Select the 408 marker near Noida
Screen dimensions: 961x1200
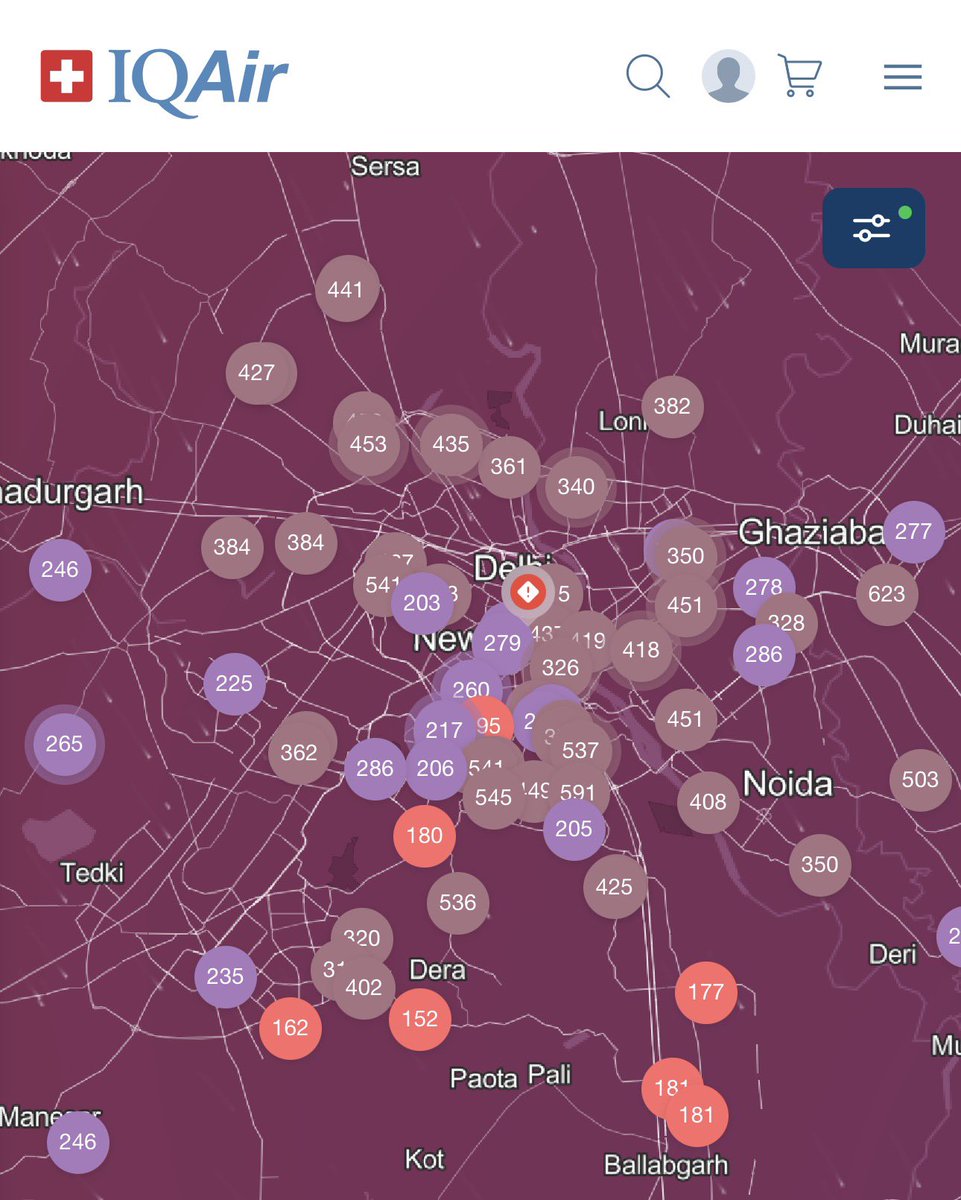tap(708, 802)
